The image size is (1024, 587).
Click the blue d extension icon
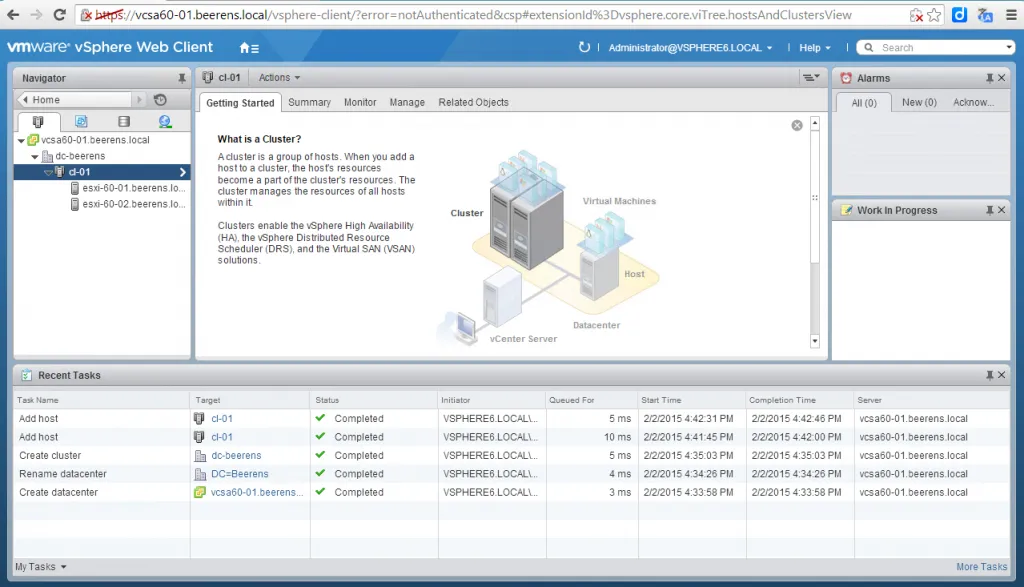tap(959, 14)
